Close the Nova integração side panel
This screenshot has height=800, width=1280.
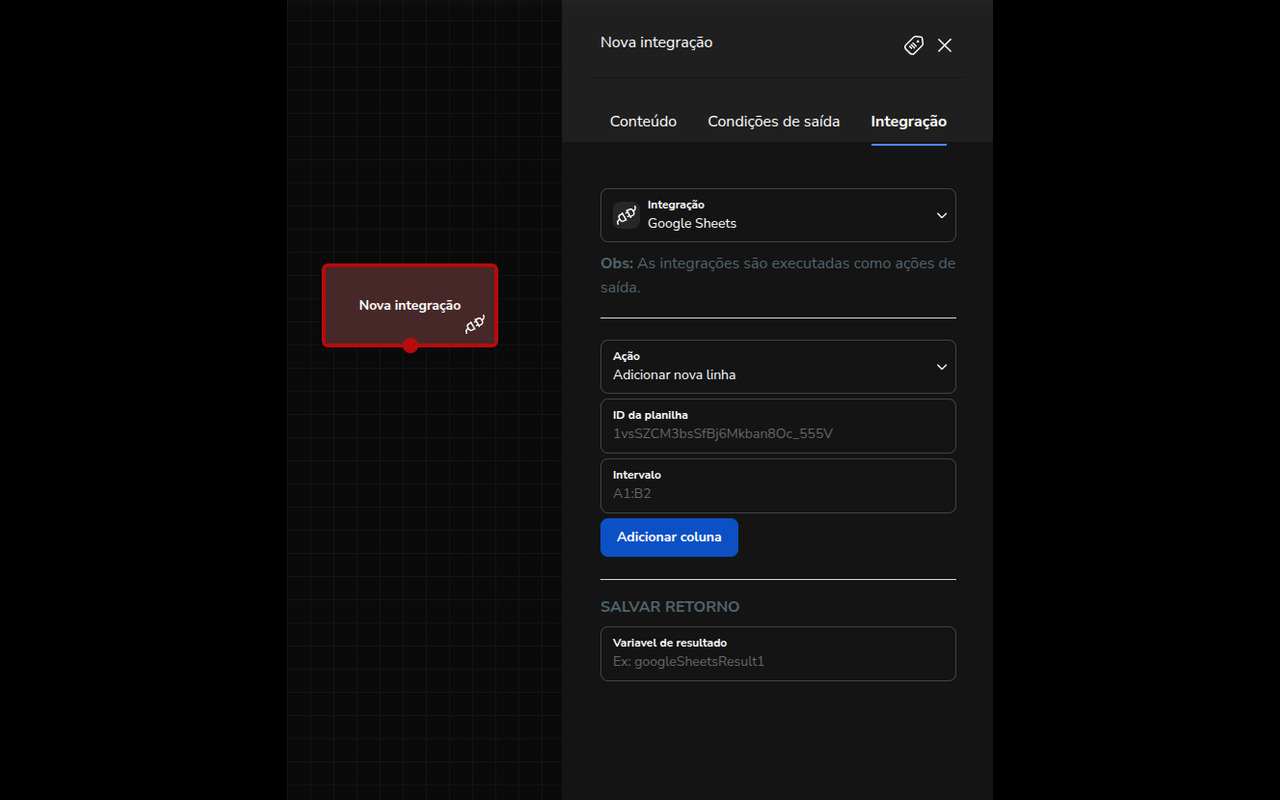(x=944, y=45)
